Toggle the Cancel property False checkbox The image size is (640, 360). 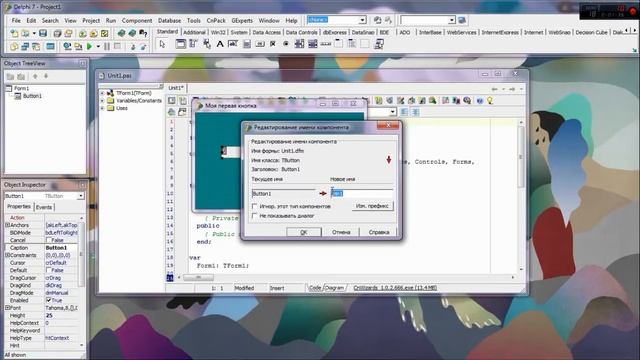click(49, 240)
